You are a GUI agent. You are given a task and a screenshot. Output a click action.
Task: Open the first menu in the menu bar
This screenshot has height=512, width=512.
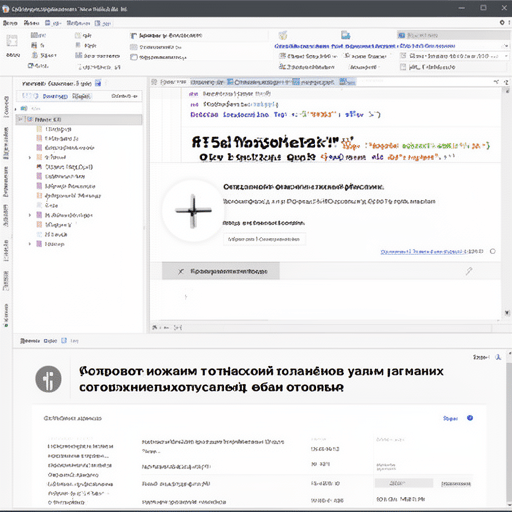(10, 23)
